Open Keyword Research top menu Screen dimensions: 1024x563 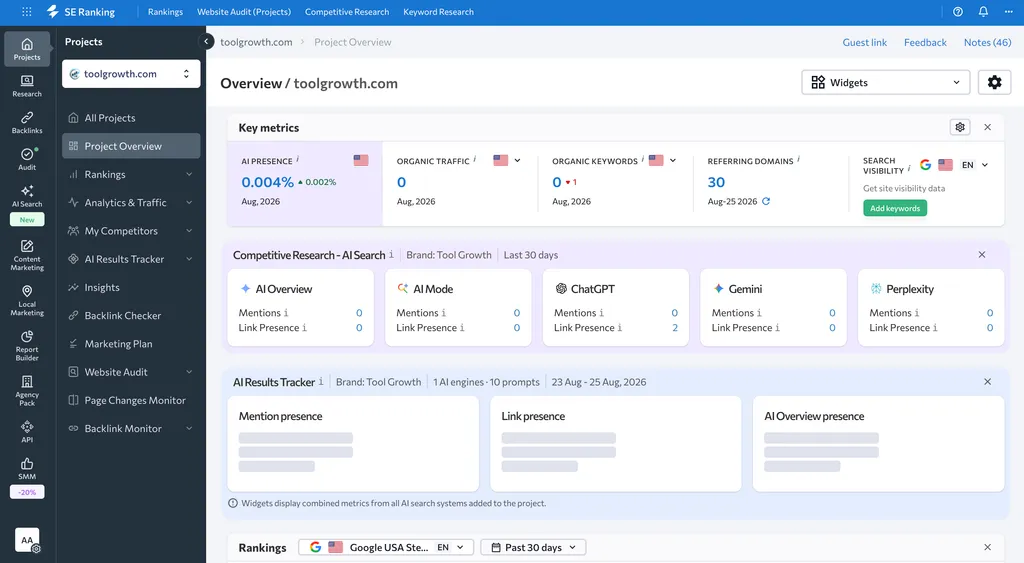[438, 12]
